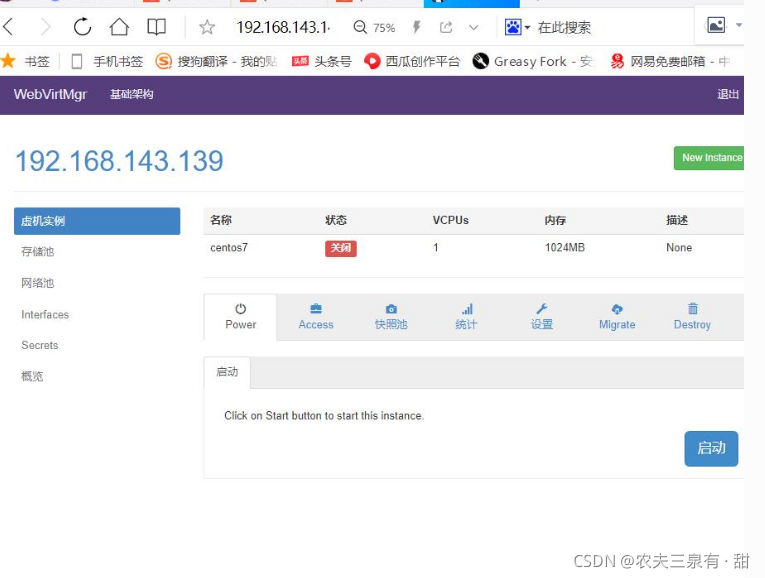Click the None description cell
The image size is (765, 578).
(x=679, y=248)
